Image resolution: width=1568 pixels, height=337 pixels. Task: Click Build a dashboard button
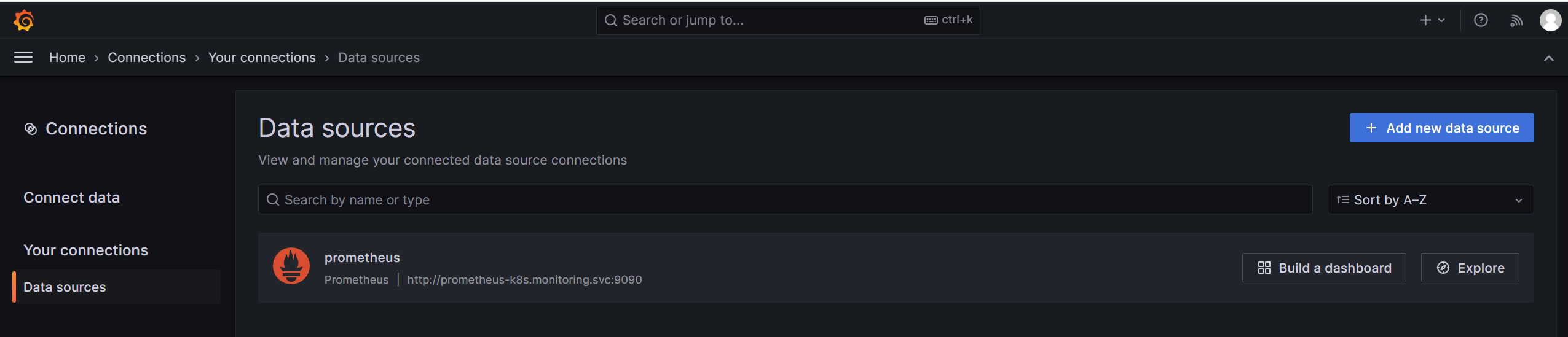pyautogui.click(x=1323, y=268)
